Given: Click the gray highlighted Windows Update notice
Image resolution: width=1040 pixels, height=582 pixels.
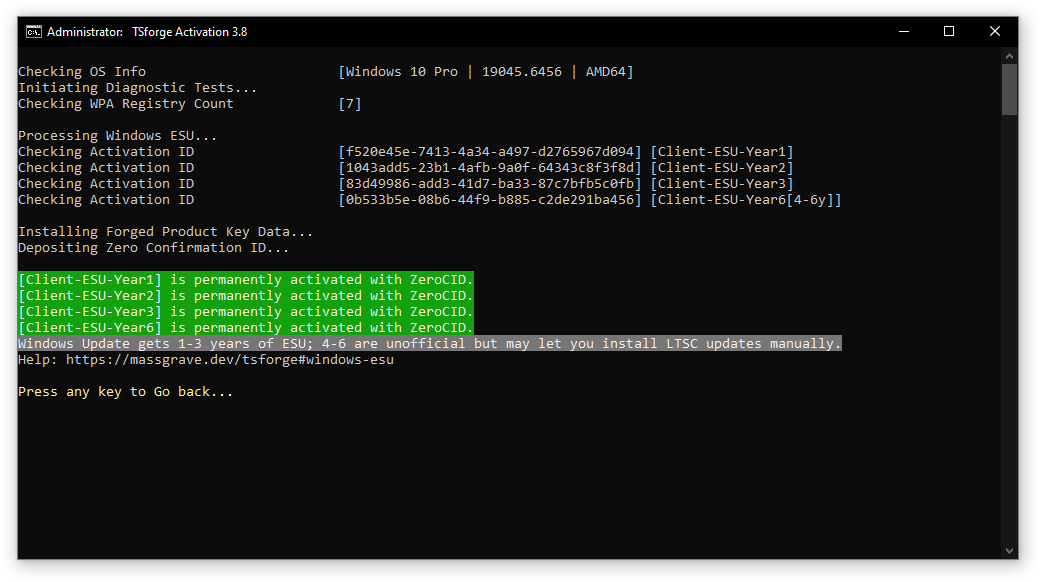Looking at the screenshot, I should click(x=430, y=344).
